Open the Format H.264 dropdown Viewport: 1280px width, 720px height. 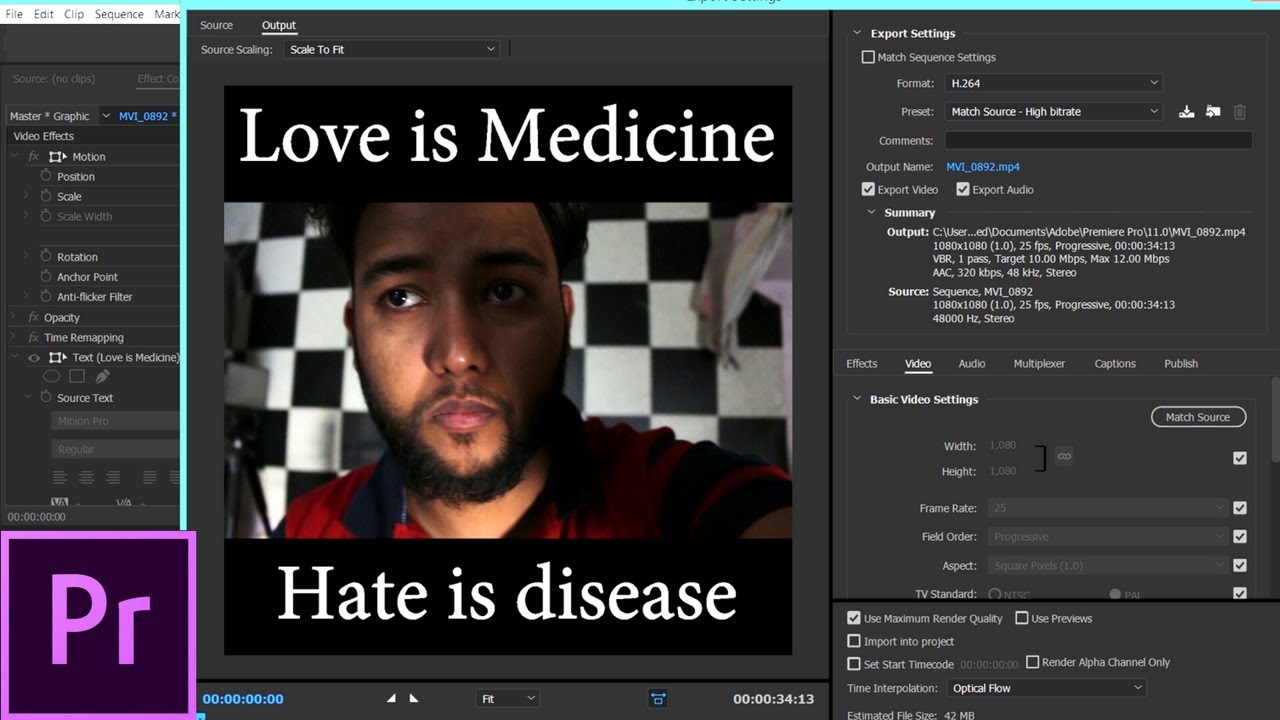click(x=1053, y=83)
